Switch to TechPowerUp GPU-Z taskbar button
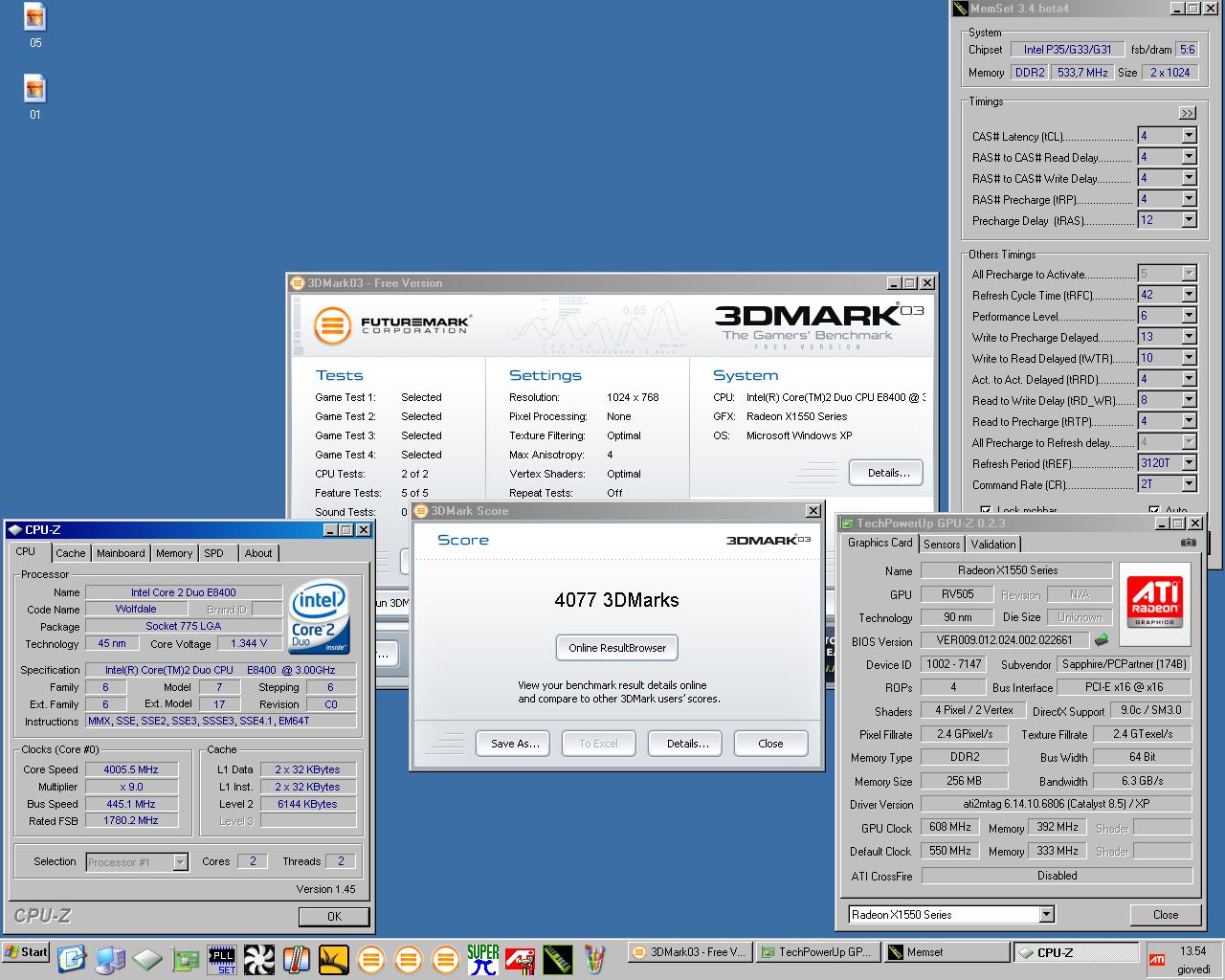The width and height of the screenshot is (1225, 980). [816, 952]
